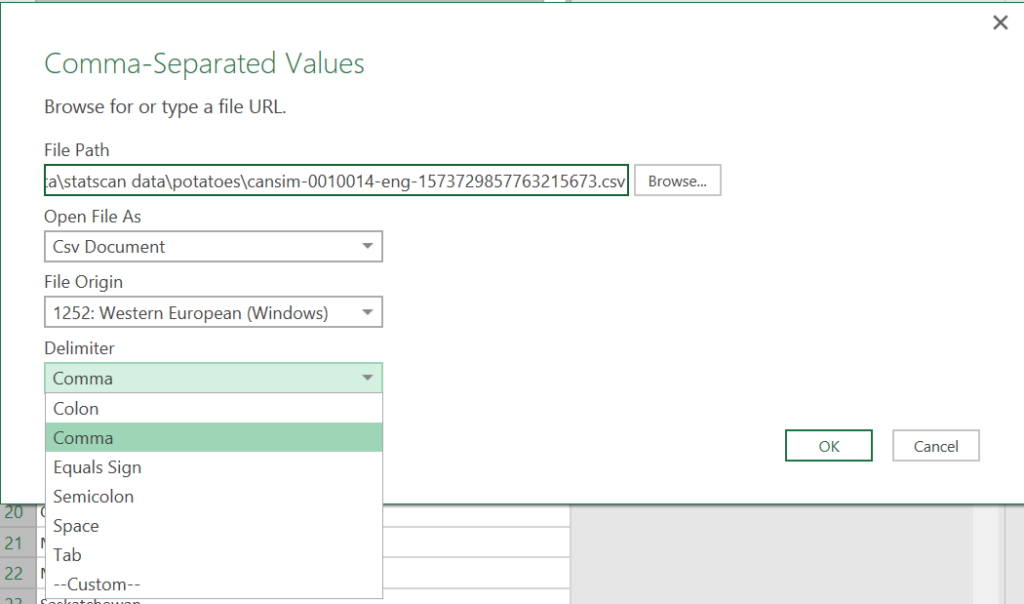
Task: Click the worksheet cell in row 21
Action: click(x=475, y=542)
